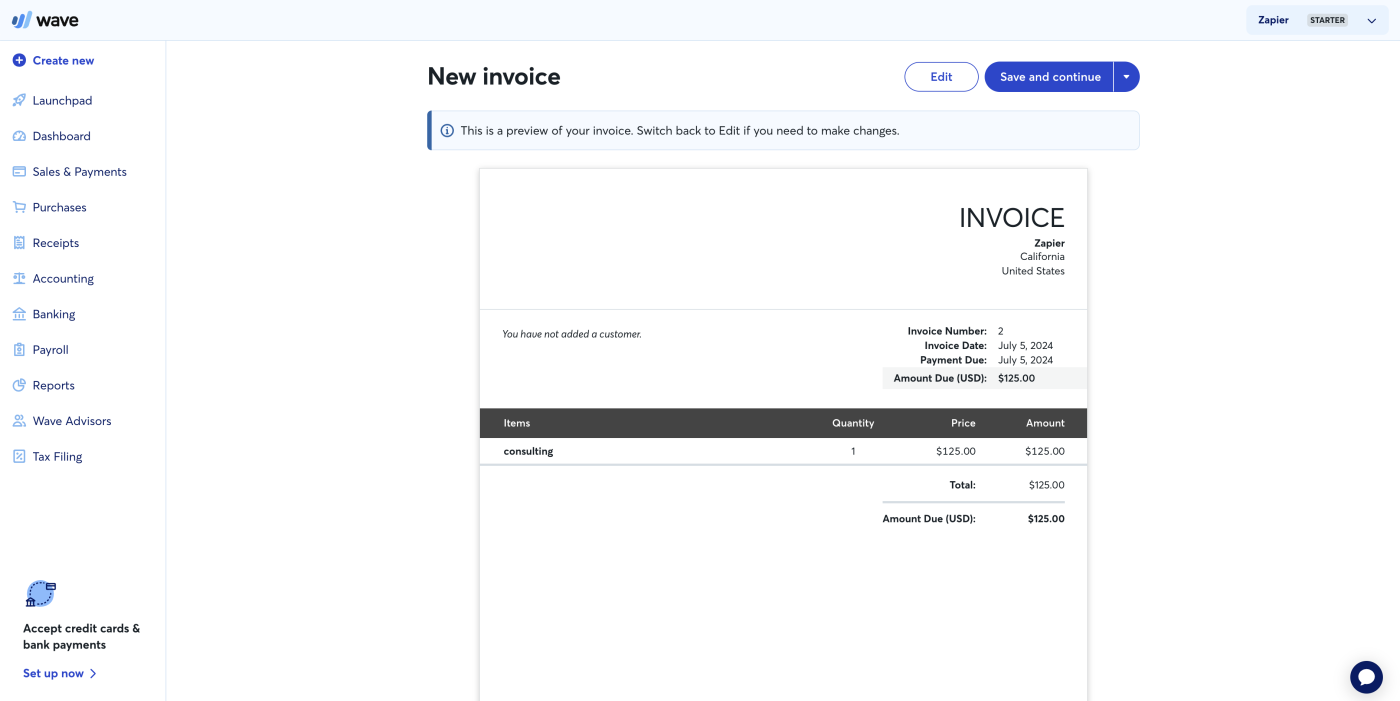Click Invoice Number value 2
The image size is (1400, 701).
(1000, 331)
